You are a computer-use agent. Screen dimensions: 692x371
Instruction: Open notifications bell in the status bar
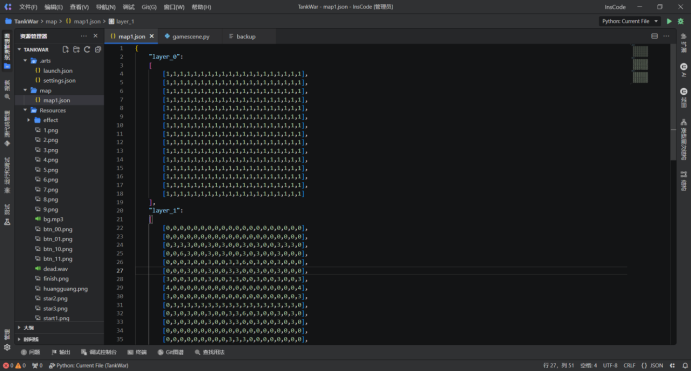685,366
